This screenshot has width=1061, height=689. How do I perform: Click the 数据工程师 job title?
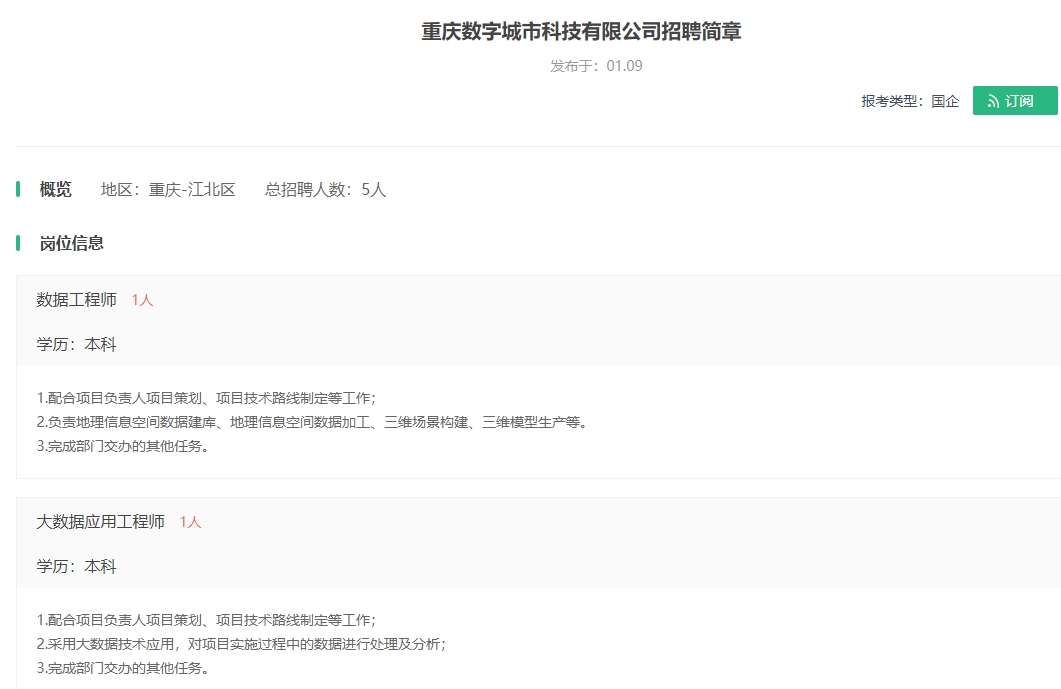(76, 300)
